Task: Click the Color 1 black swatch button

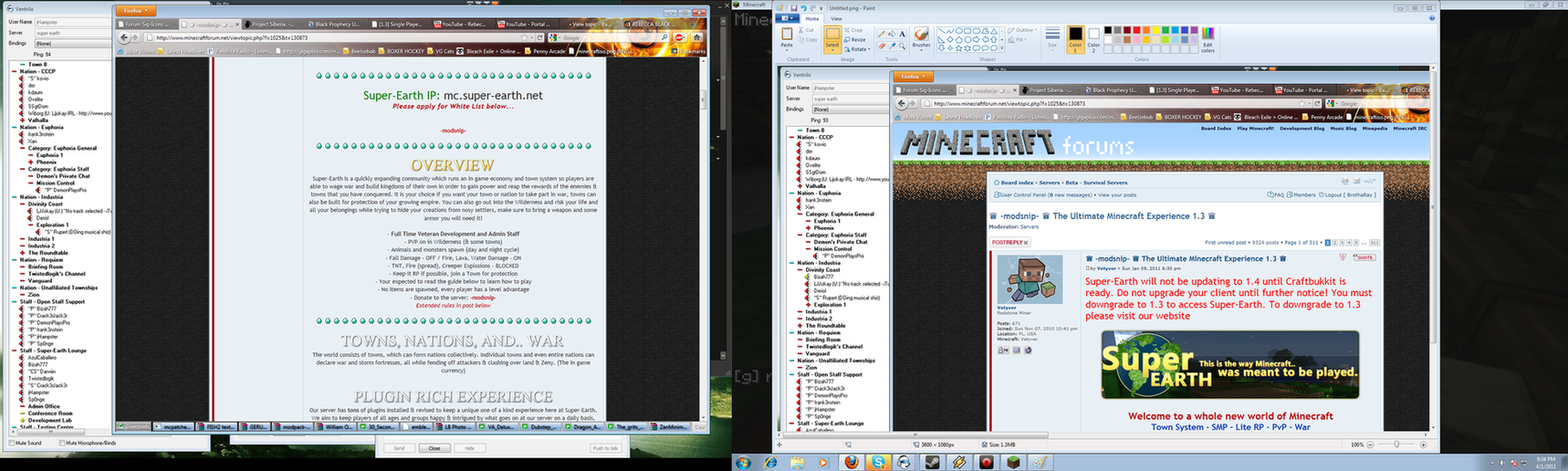Action: [1074, 38]
